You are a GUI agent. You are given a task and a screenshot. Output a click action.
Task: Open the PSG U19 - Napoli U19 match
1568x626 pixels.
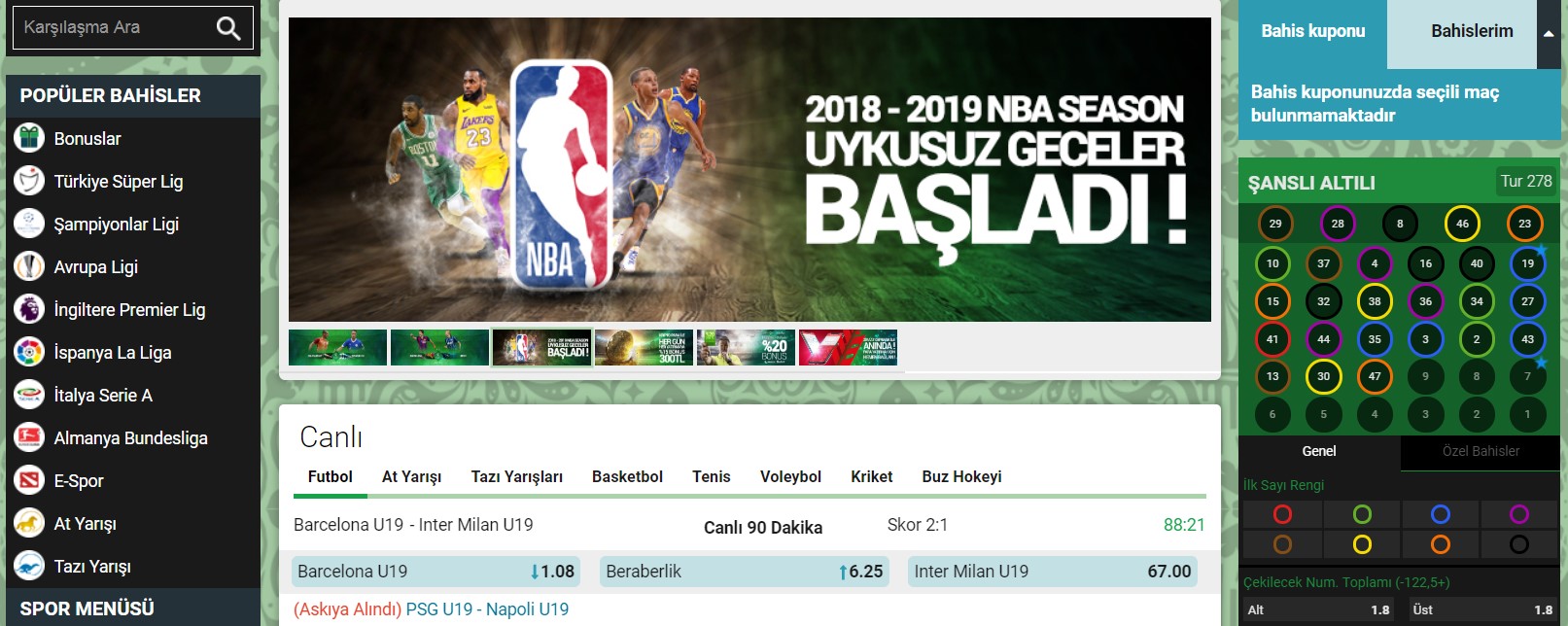tap(487, 609)
